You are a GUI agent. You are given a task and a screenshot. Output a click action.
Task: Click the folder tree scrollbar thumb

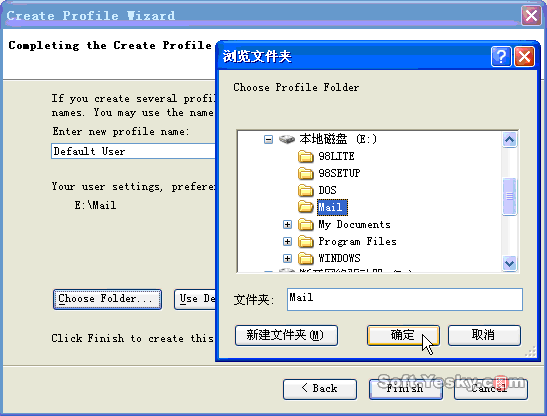pos(509,196)
